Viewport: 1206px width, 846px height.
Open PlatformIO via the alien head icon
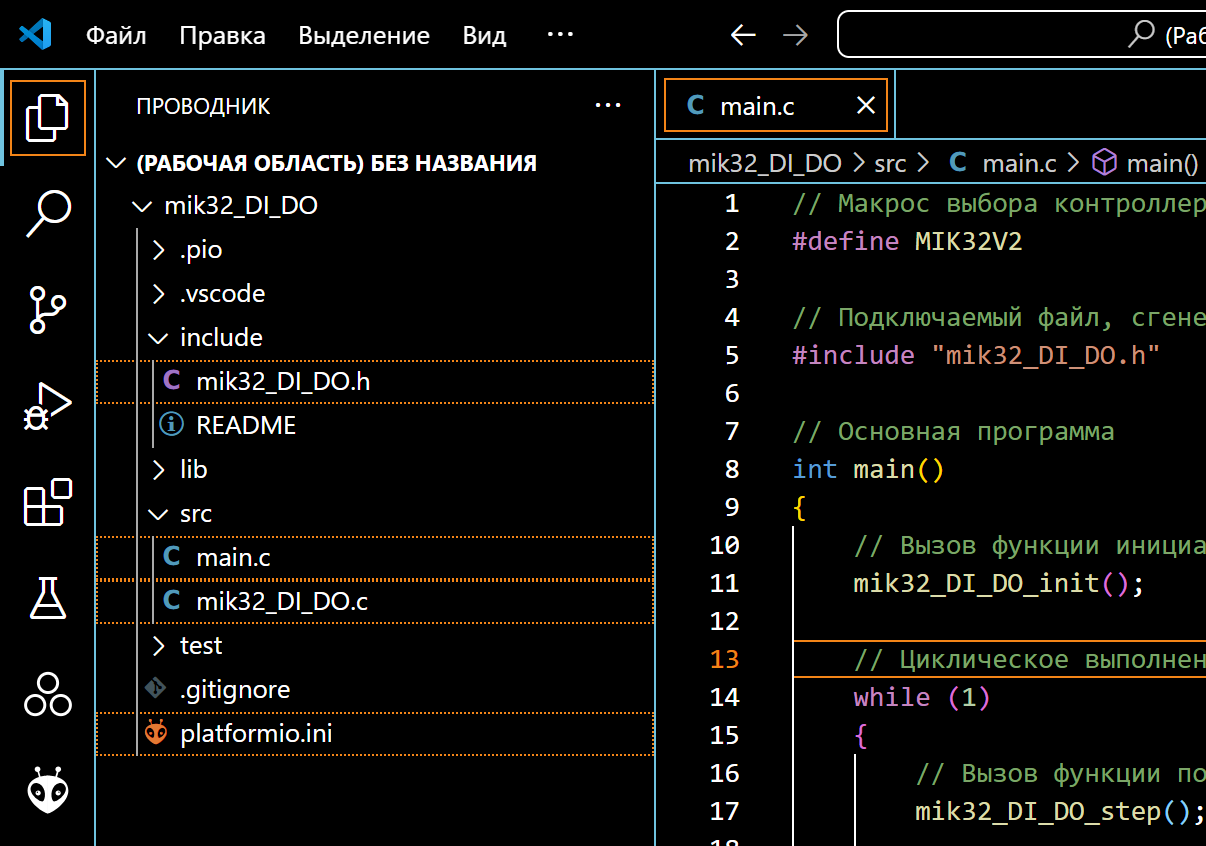(x=46, y=791)
